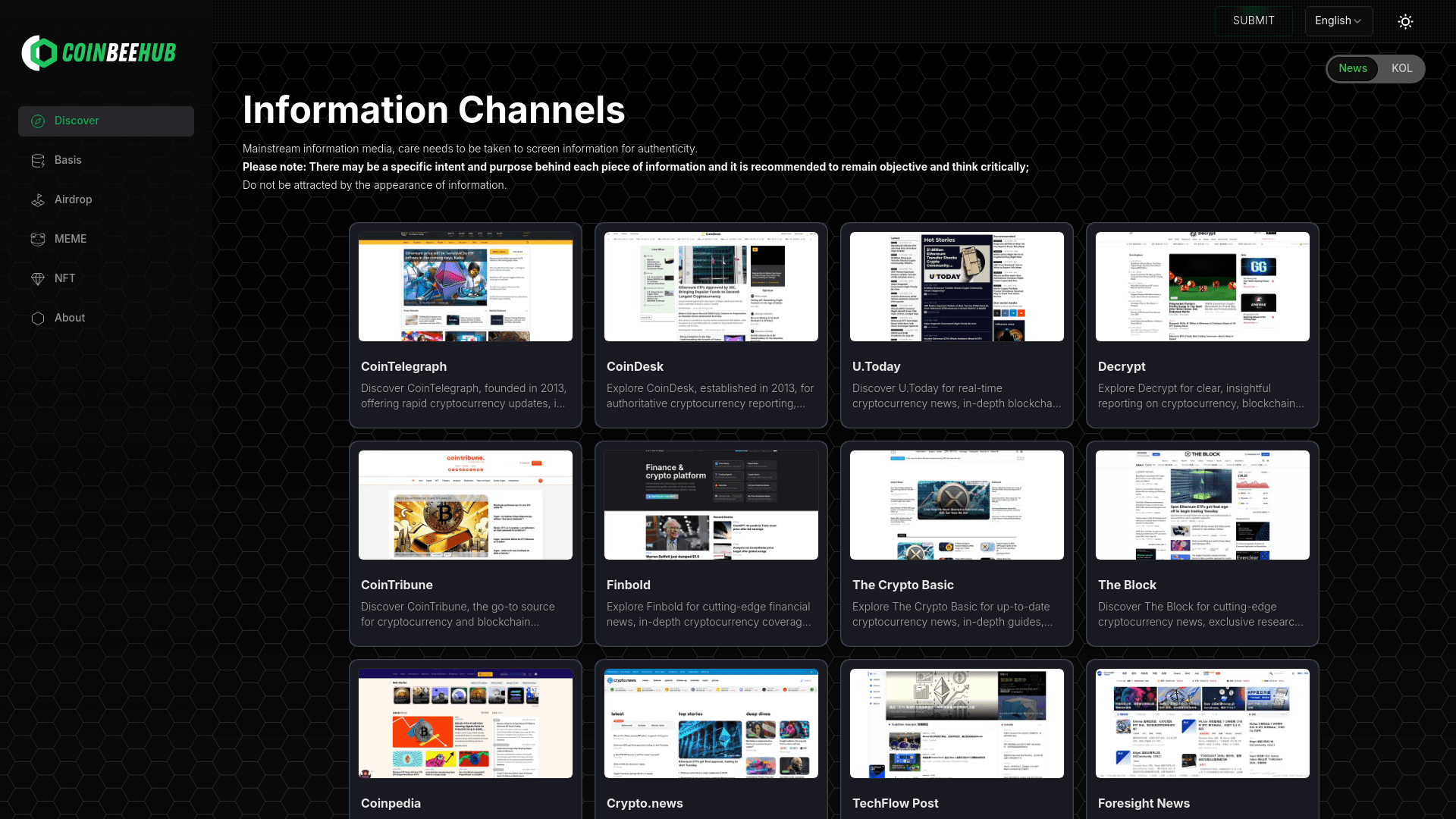Click text "Explore CoinDesk, established in 2013"
Screen dimensions: 1456x819
pos(701,388)
